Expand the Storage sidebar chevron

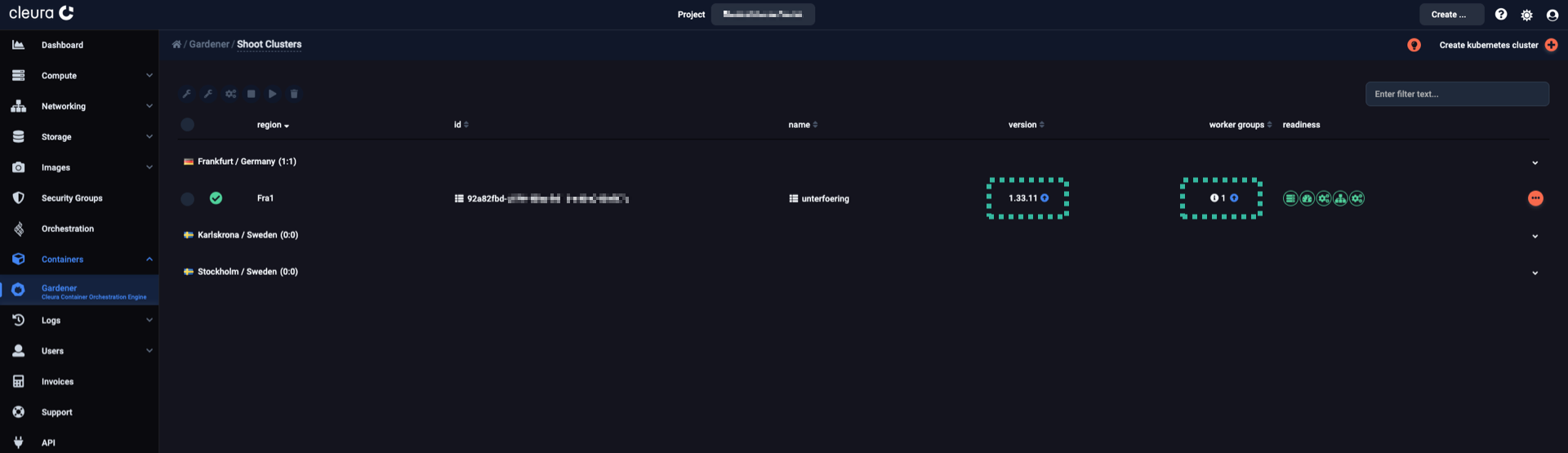[149, 136]
